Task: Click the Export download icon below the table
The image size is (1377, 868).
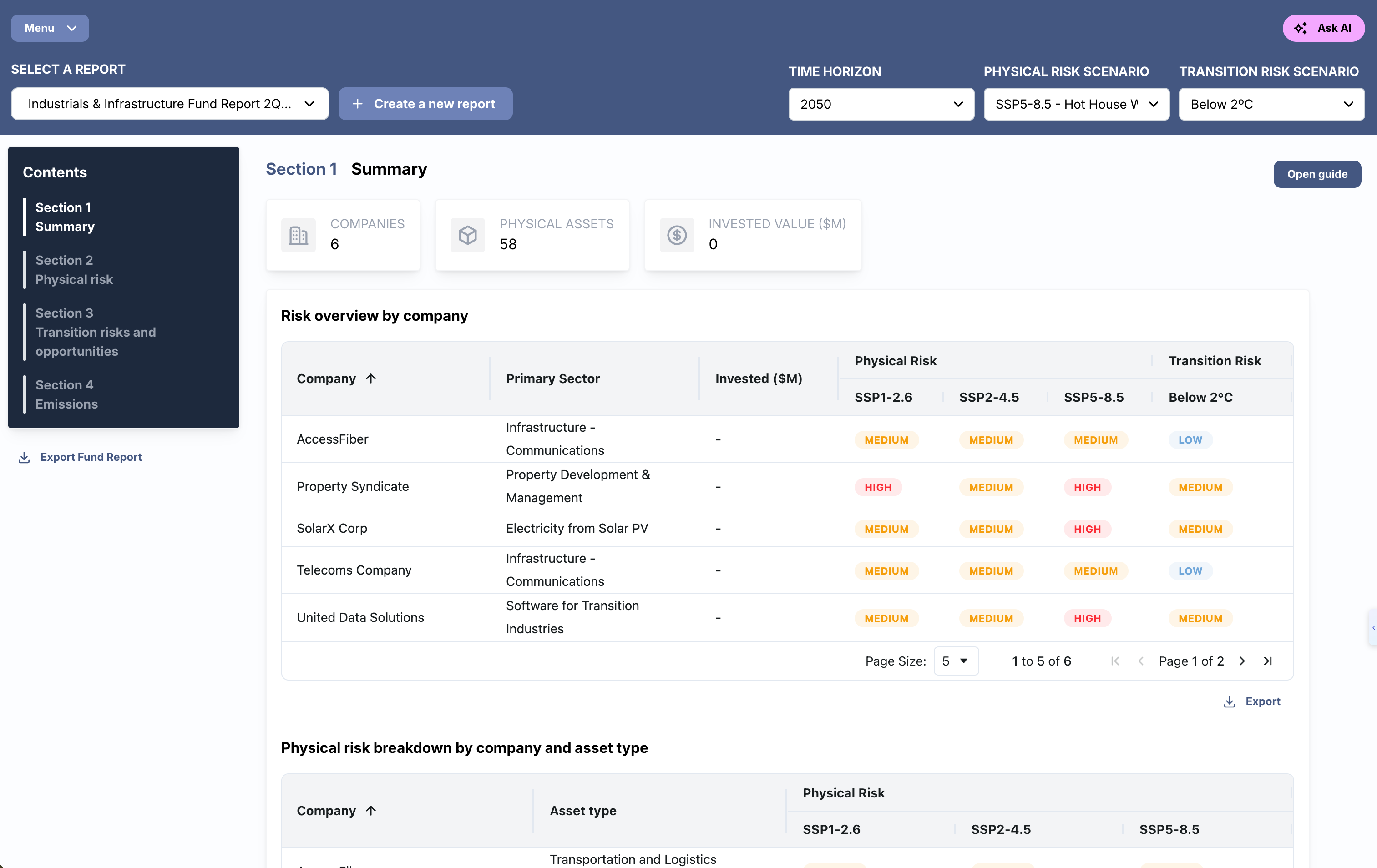Action: 1230,701
